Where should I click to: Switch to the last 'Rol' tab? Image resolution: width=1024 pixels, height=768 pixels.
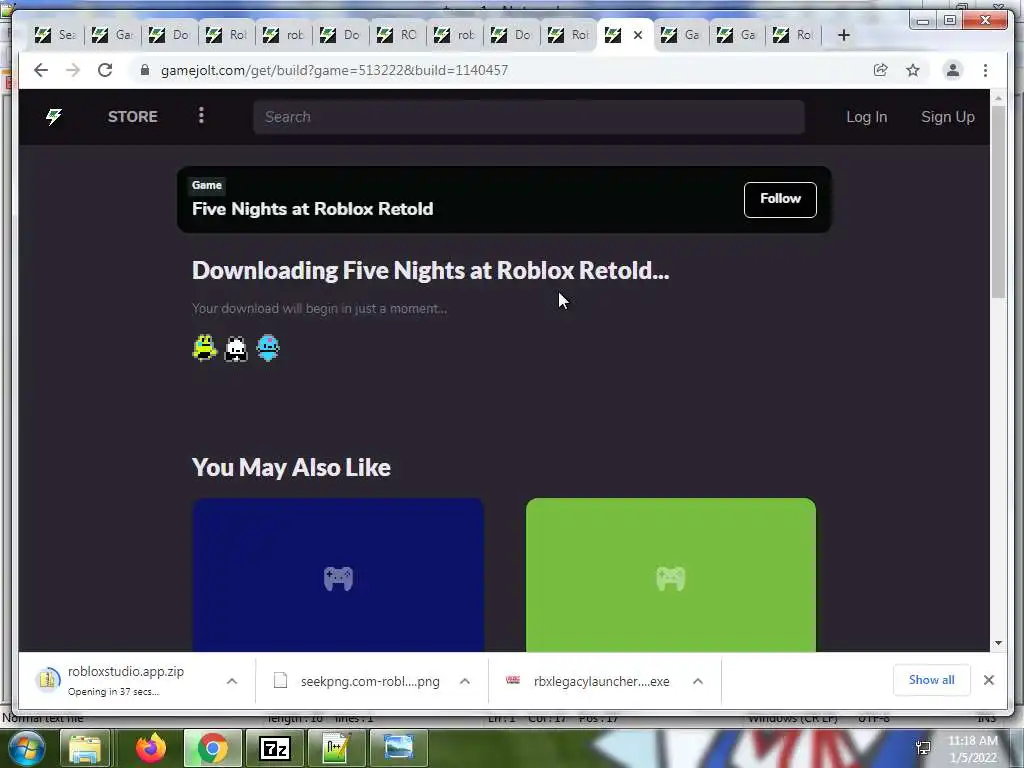(x=794, y=35)
